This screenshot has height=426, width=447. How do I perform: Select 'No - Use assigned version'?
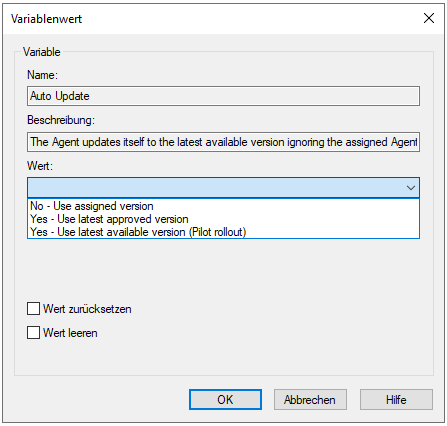coord(223,206)
